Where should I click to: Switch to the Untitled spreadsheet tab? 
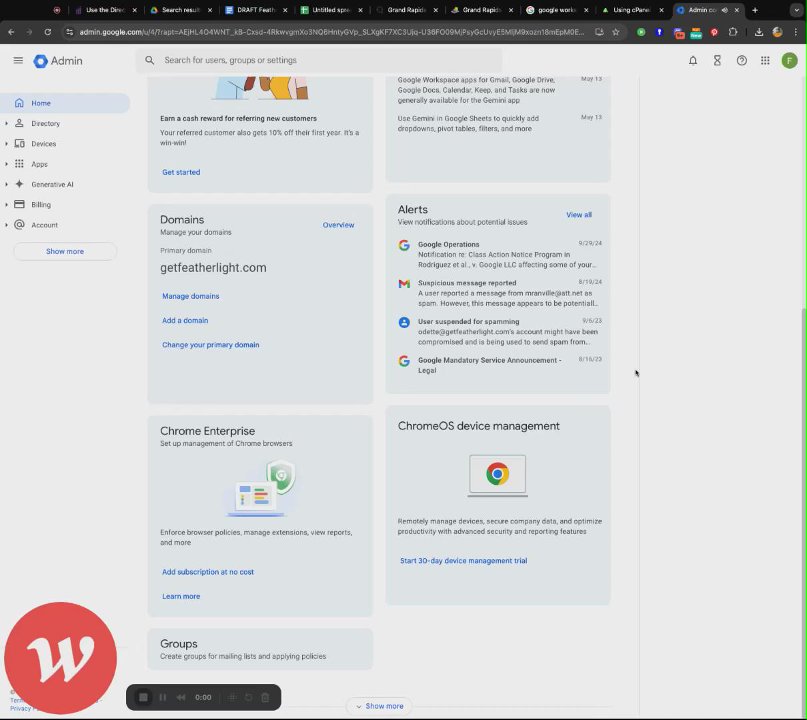pyautogui.click(x=332, y=10)
